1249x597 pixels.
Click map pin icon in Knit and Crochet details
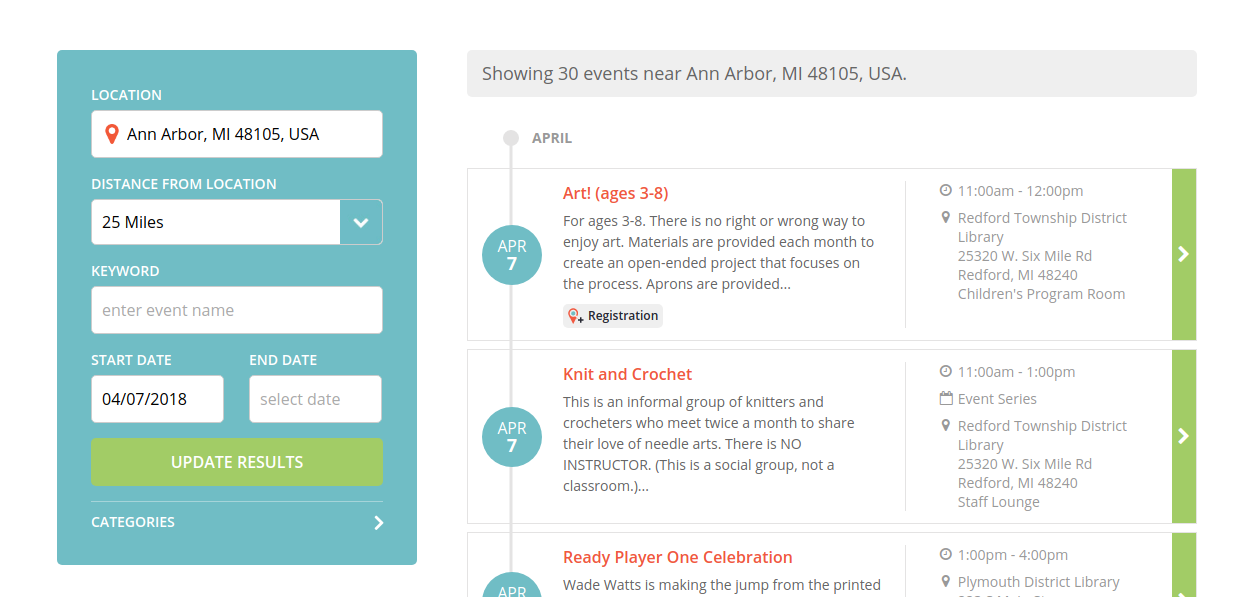(x=945, y=425)
